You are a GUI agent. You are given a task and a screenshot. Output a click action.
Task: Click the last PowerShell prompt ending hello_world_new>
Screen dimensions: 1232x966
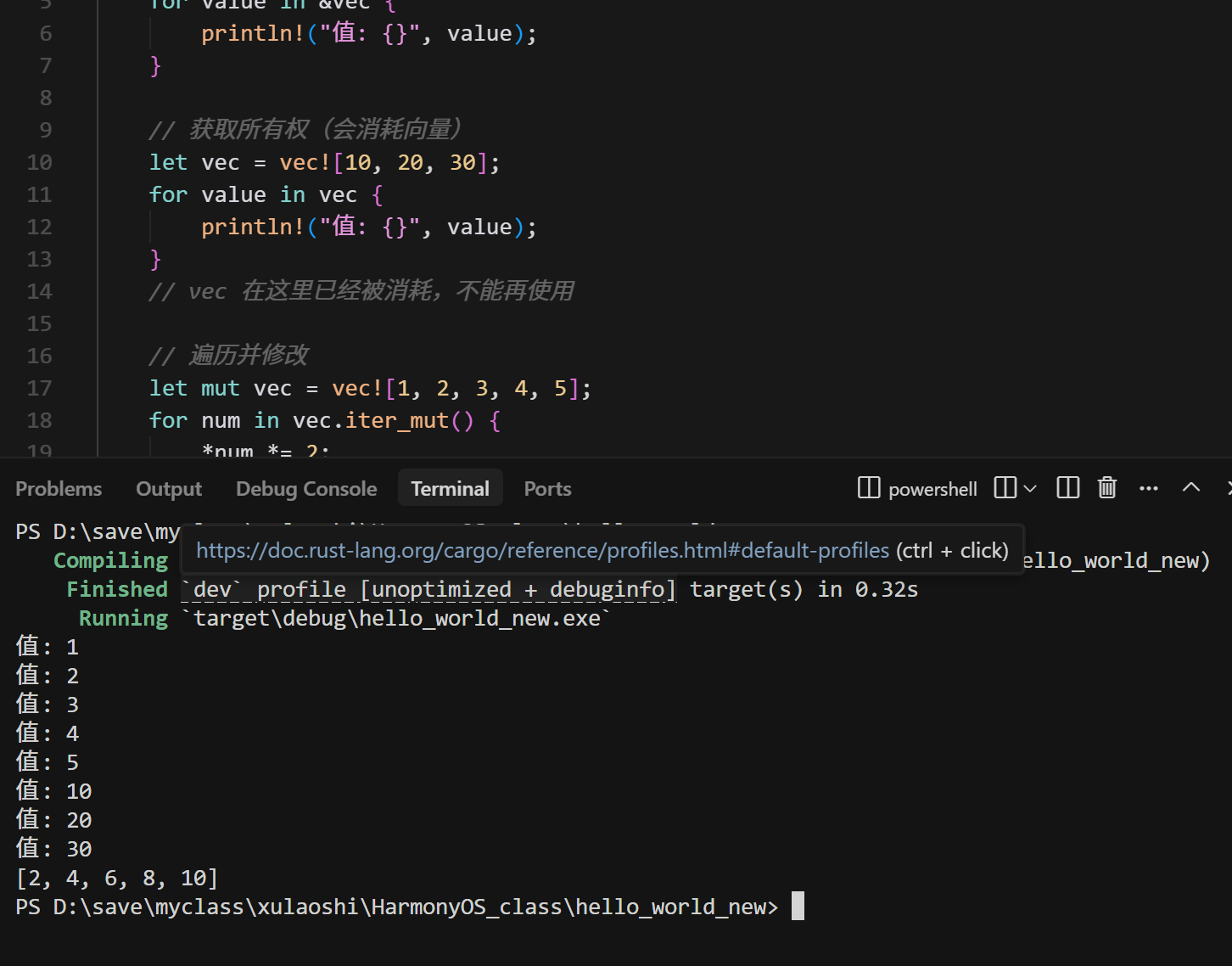pos(397,907)
